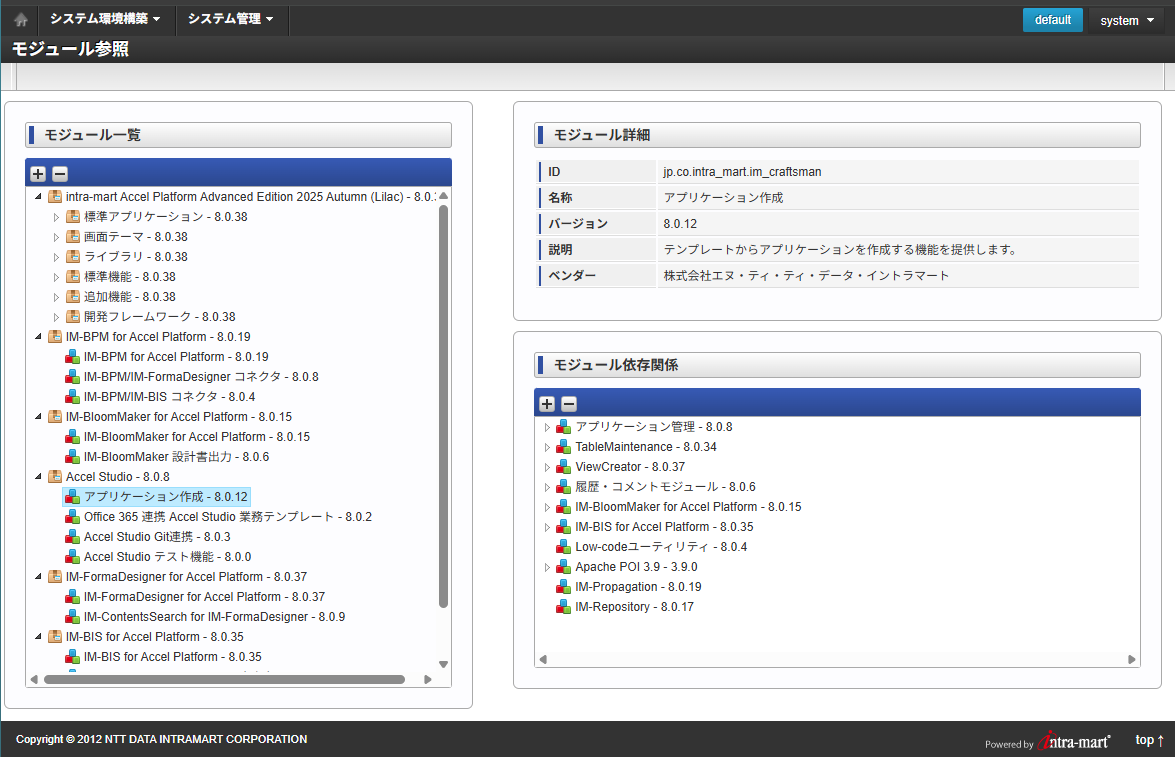Click the Apache POI 3.9 module icon
The height and width of the screenshot is (757, 1175).
564,567
